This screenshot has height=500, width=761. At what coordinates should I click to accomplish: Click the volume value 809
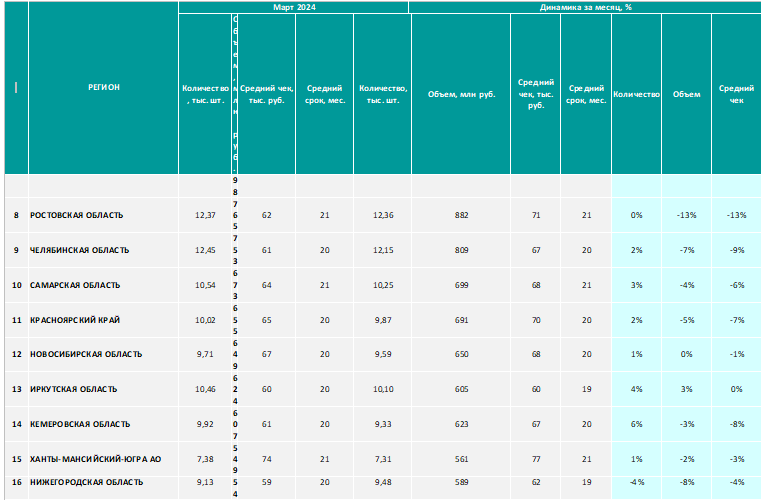click(x=461, y=250)
